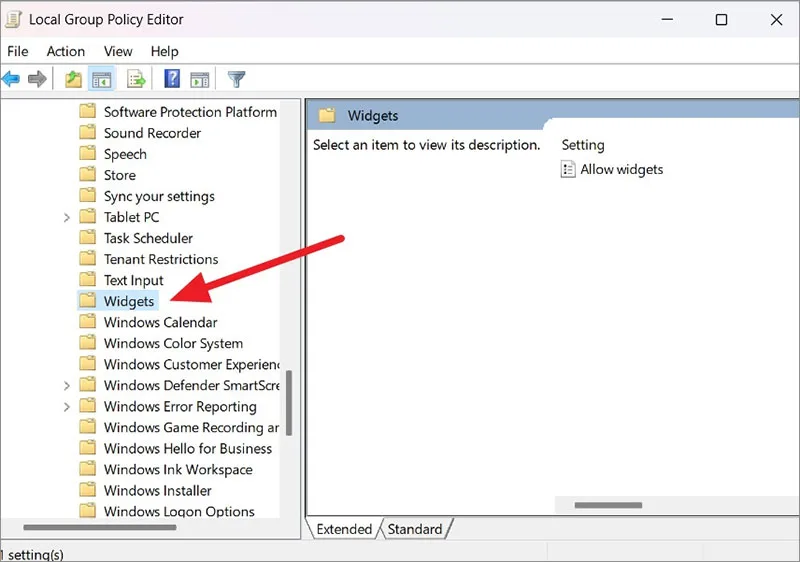The height and width of the screenshot is (562, 800).
Task: Click the Sound Recorder folder icon
Action: tap(88, 133)
